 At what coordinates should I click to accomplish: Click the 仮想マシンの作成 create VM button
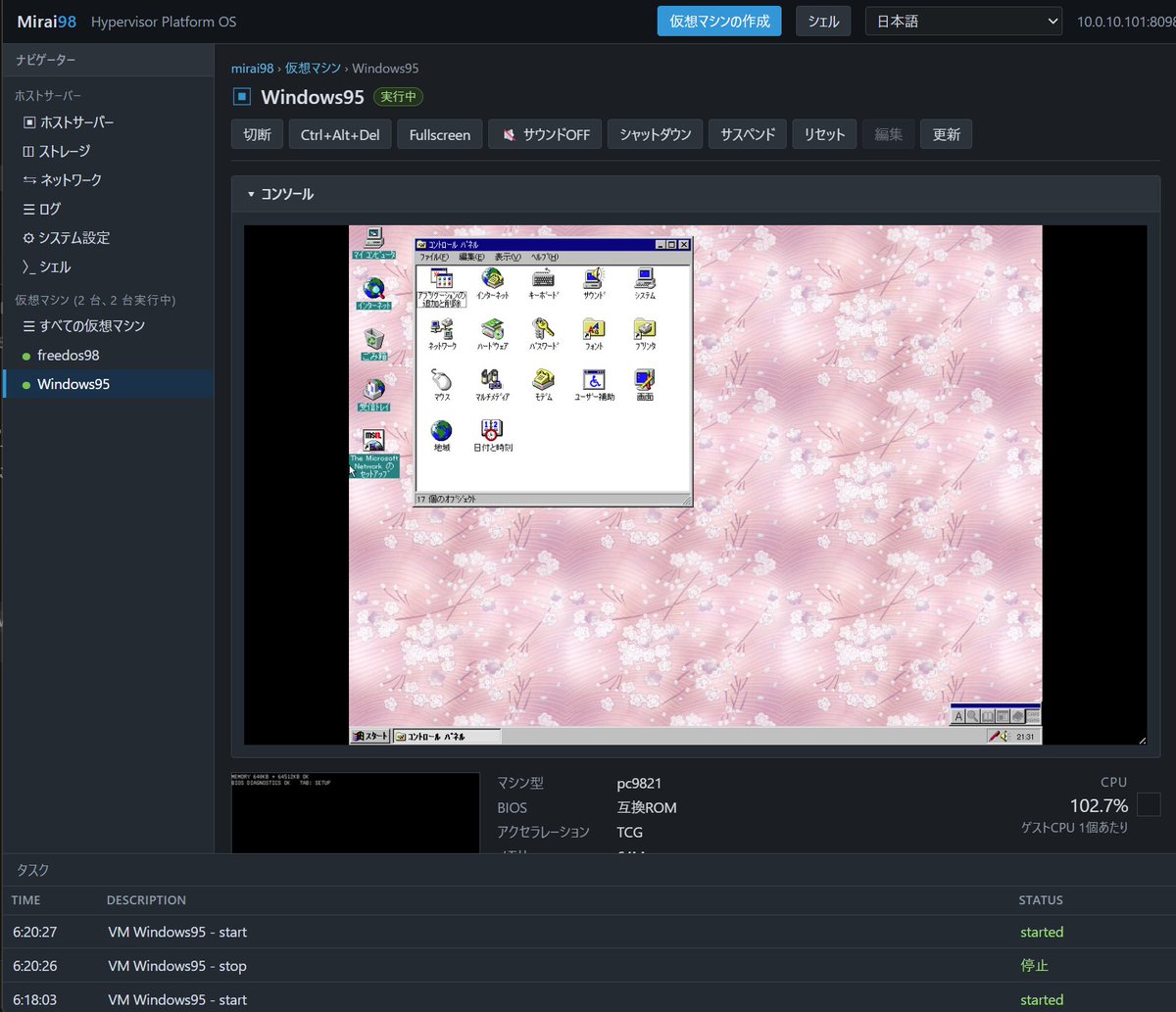[719, 21]
